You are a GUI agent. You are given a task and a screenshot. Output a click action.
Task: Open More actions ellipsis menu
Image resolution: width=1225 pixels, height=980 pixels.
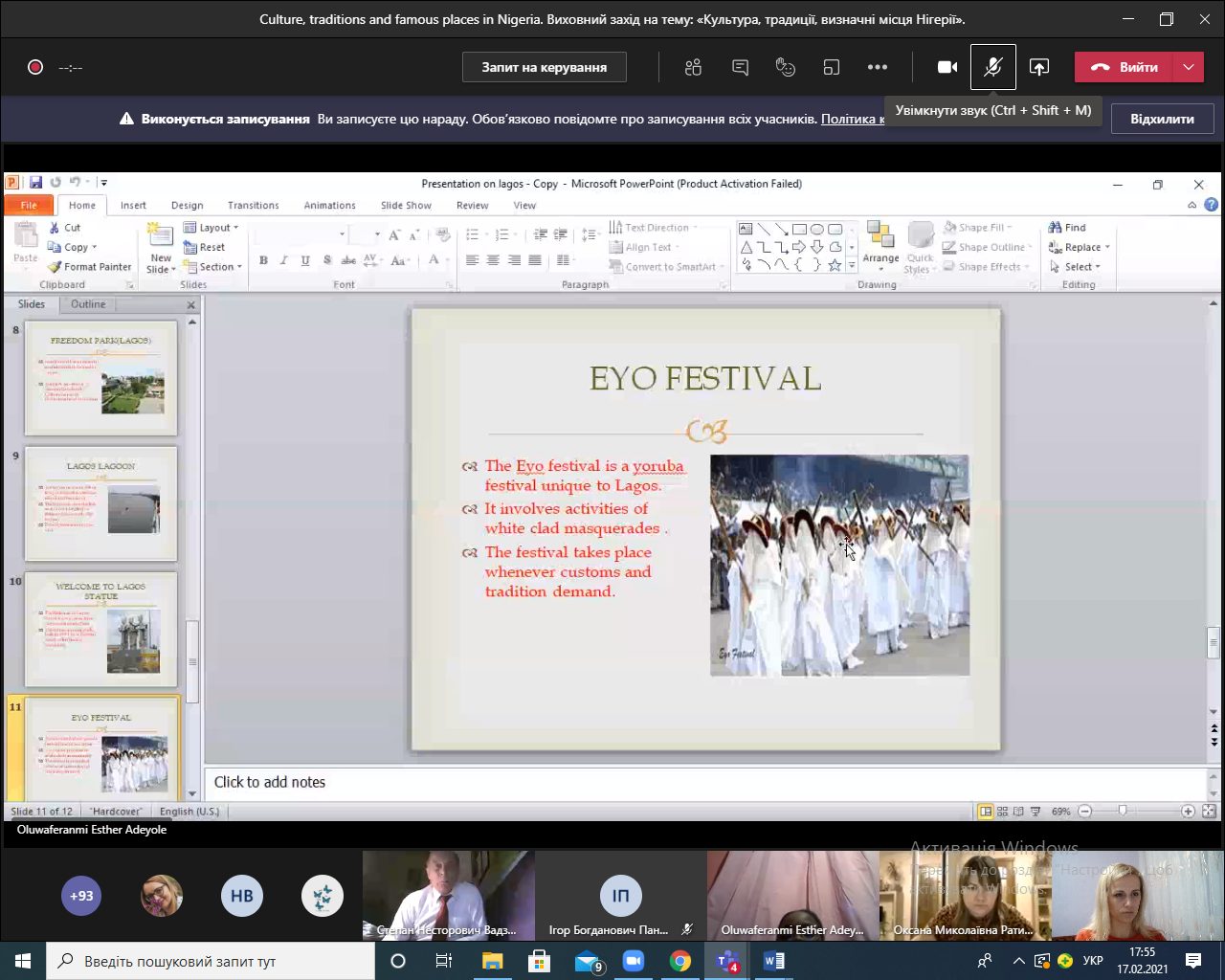pos(878,67)
